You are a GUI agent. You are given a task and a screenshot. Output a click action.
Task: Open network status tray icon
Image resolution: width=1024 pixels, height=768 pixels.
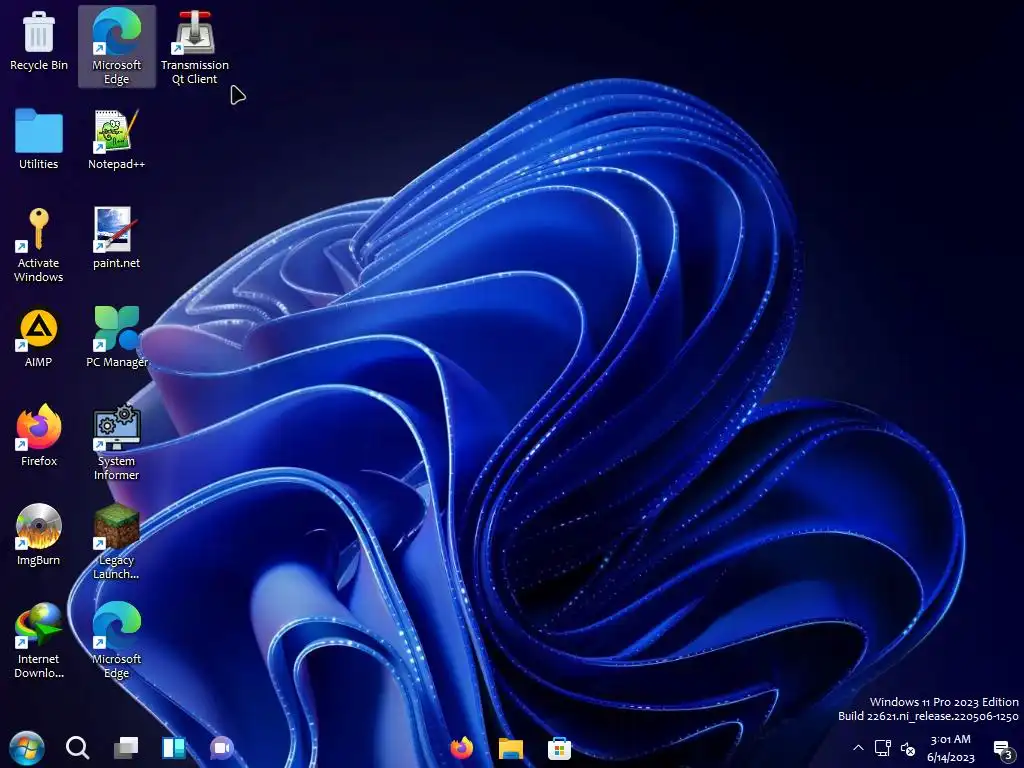883,748
